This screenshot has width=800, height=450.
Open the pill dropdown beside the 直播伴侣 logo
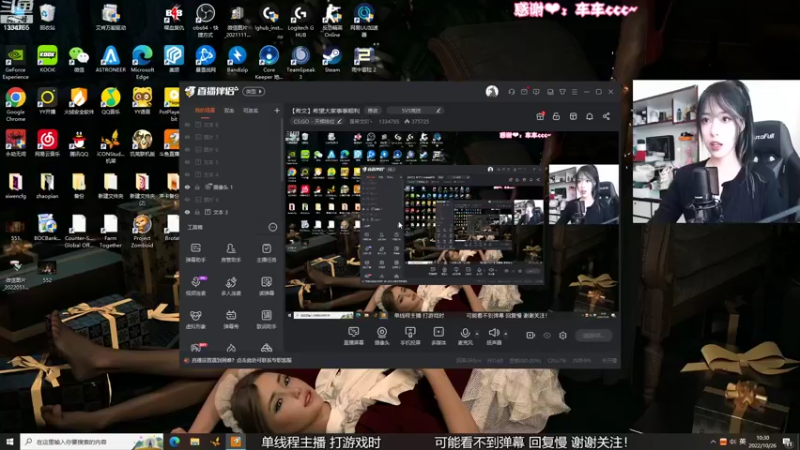254,92
